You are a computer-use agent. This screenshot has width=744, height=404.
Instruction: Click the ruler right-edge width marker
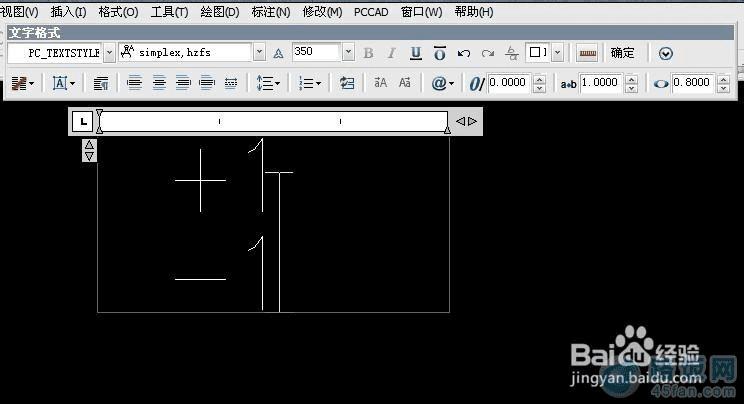[447, 130]
